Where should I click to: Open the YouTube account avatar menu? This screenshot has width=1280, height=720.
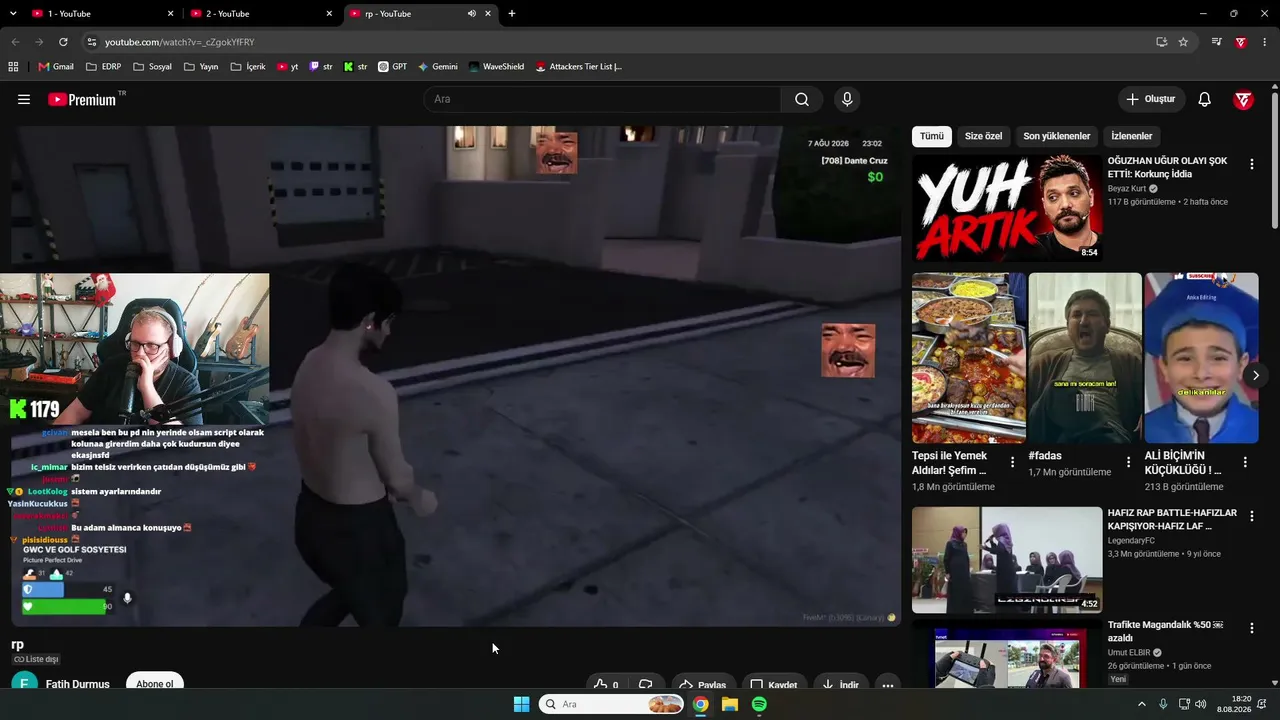1244,99
